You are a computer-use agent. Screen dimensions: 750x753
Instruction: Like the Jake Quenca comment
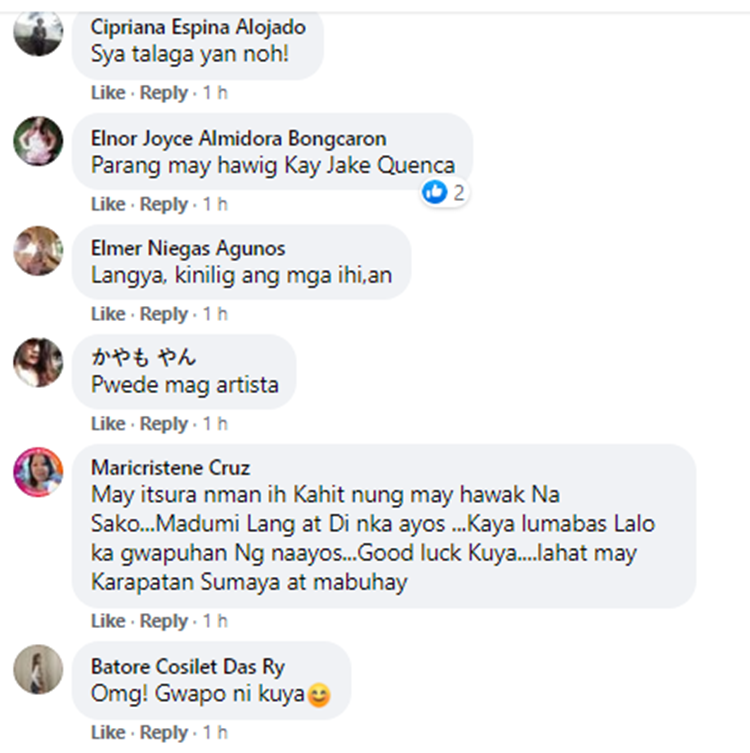tap(108, 204)
